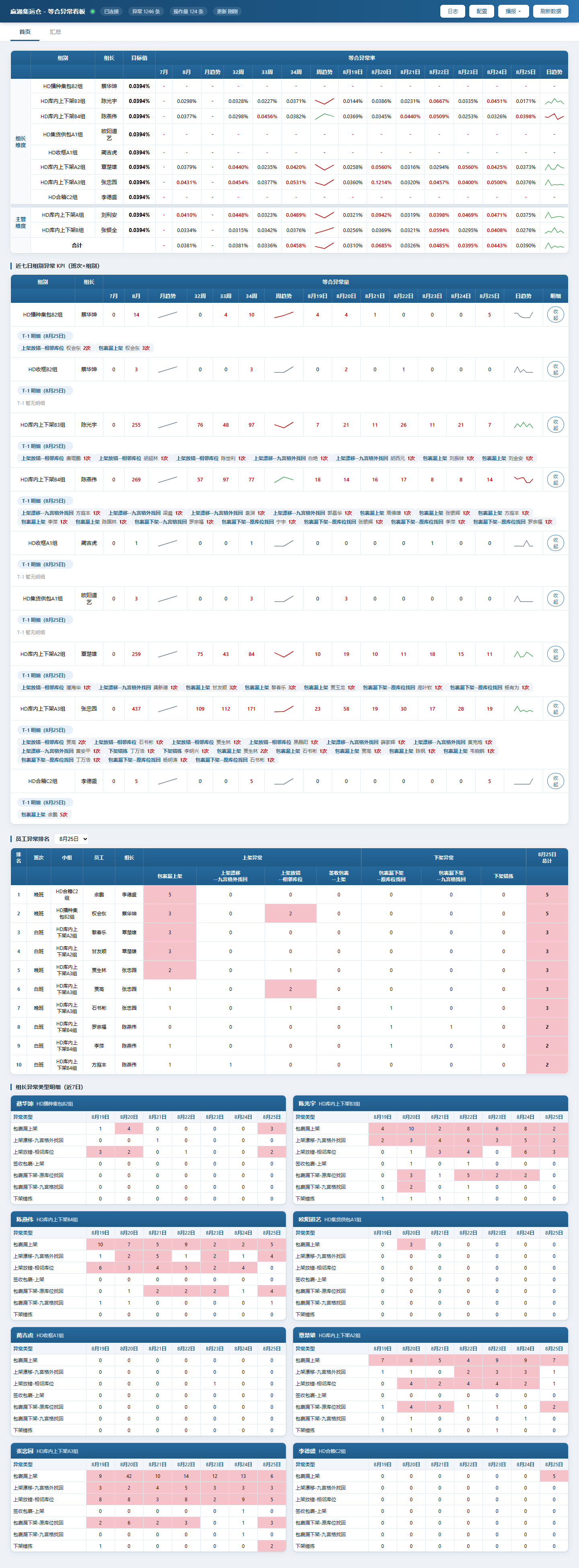Click green 周趋势 sparkline for HD库内上下架B4组 KPI row
This screenshot has height=1568, width=579.
tap(284, 480)
